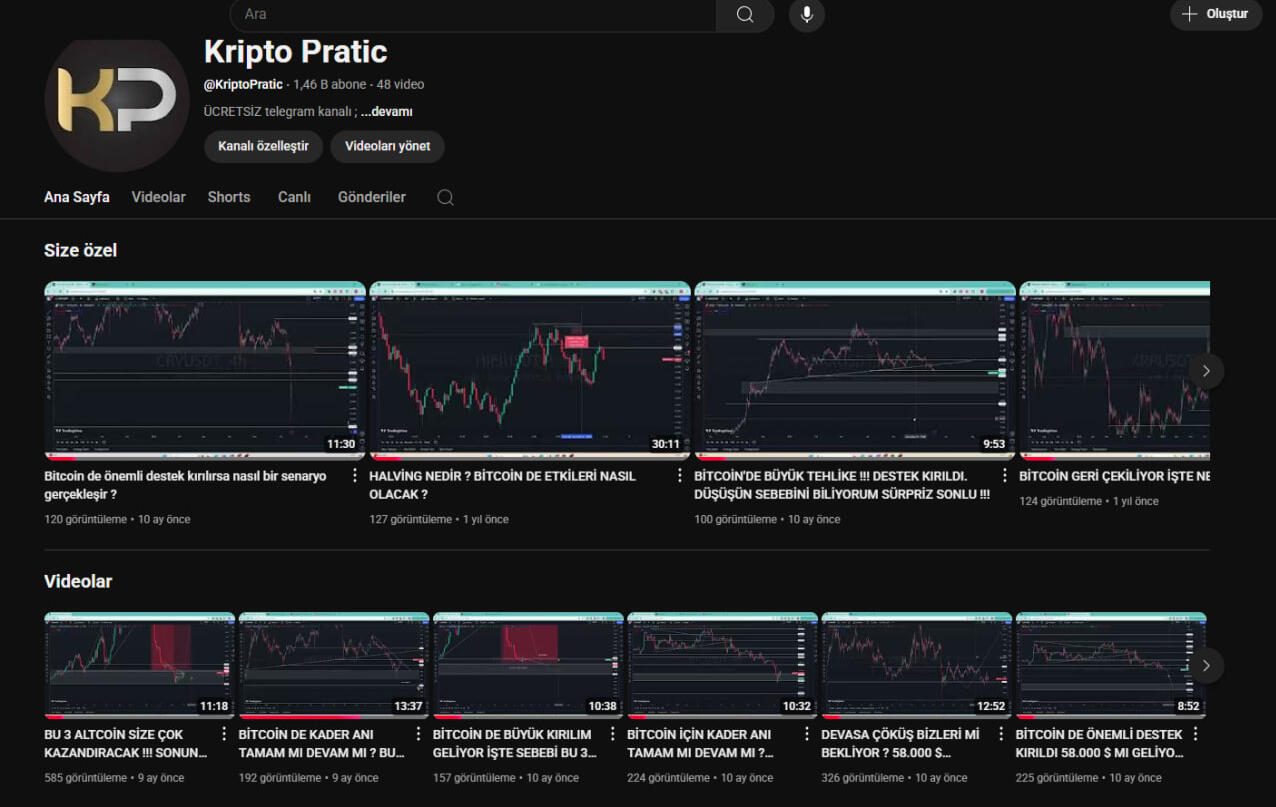
Task: Click the Kanalı özelleştir button
Action: [263, 146]
